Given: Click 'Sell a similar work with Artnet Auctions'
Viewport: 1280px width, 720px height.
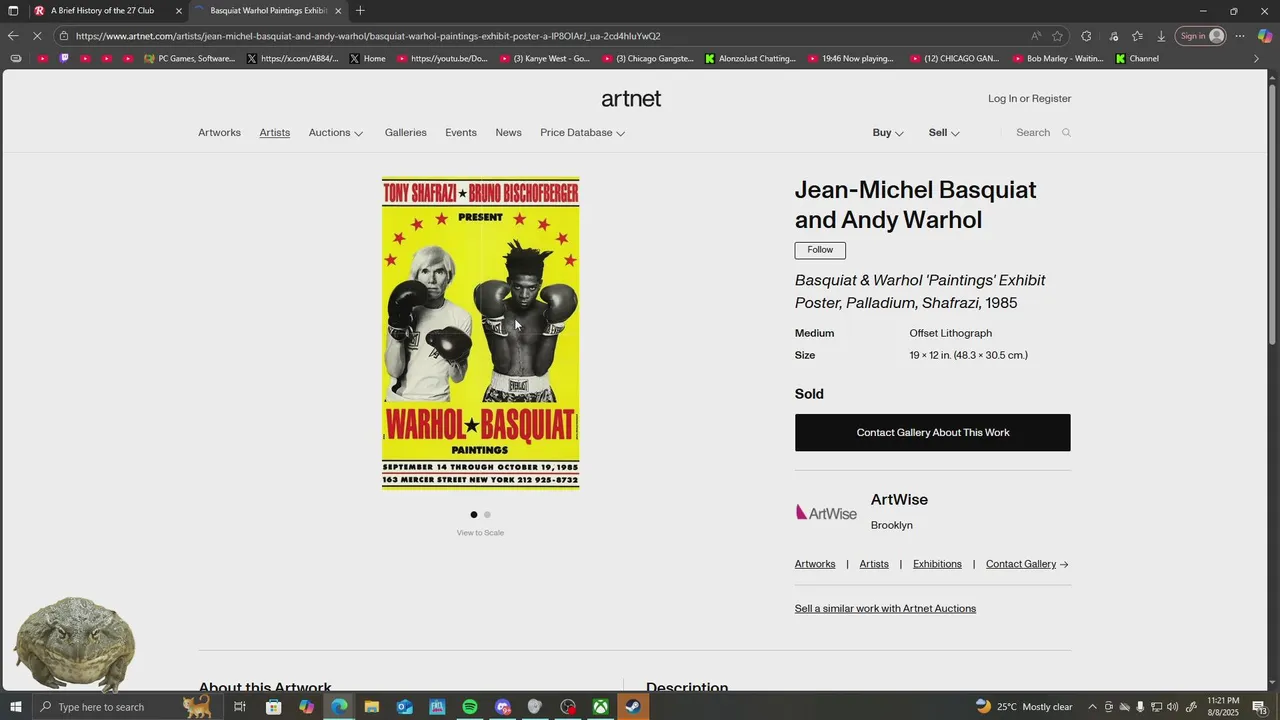Looking at the screenshot, I should [885, 609].
